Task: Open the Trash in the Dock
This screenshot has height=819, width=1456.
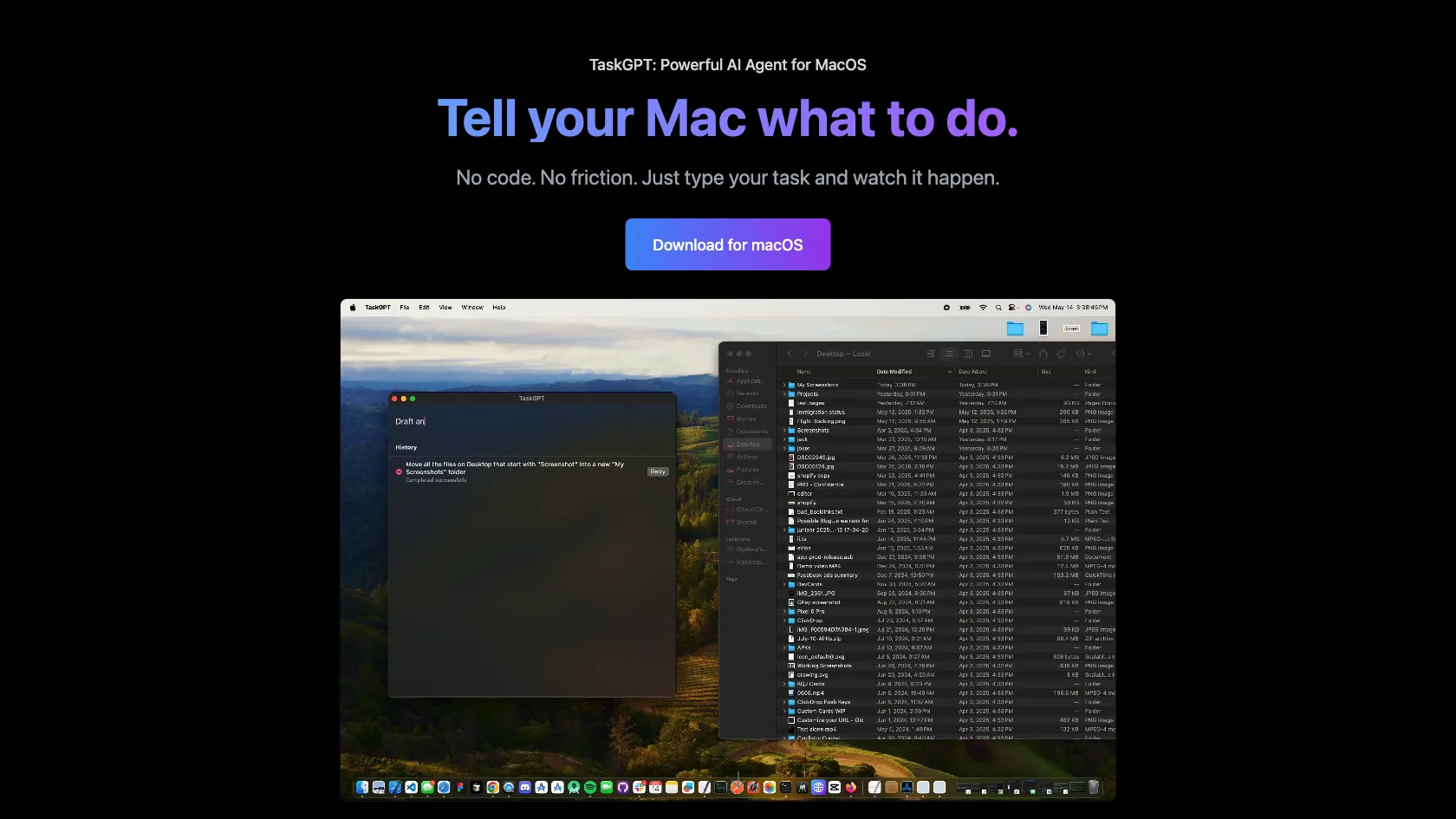Action: 1094,787
